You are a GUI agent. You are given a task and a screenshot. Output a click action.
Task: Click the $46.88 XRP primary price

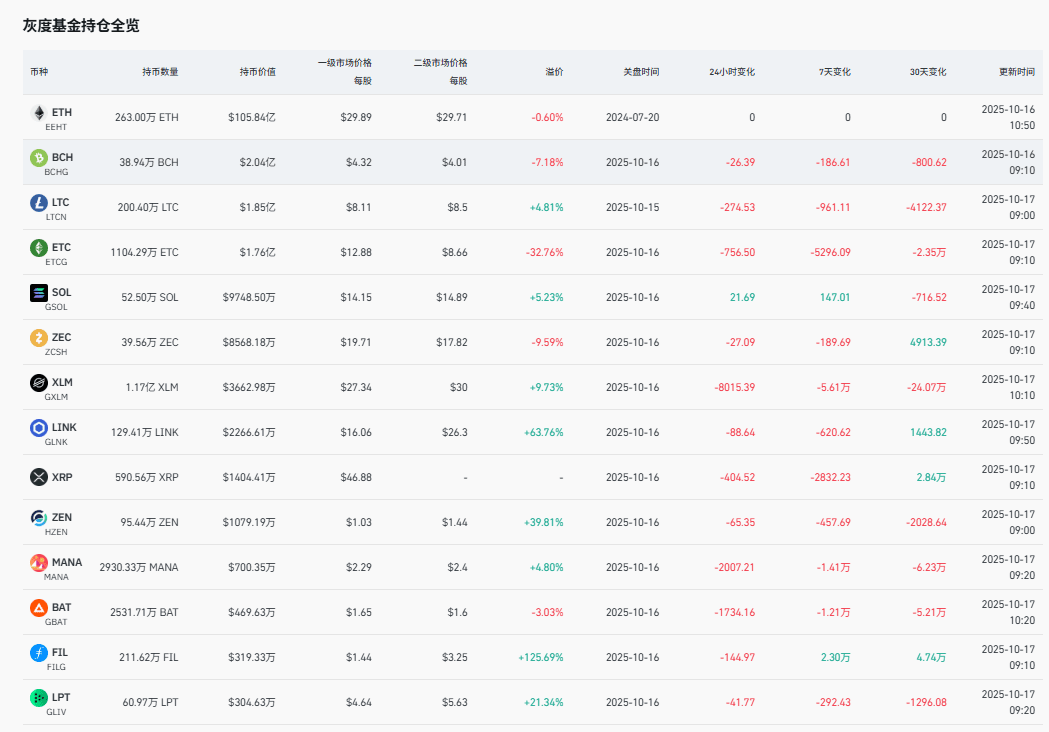point(356,477)
